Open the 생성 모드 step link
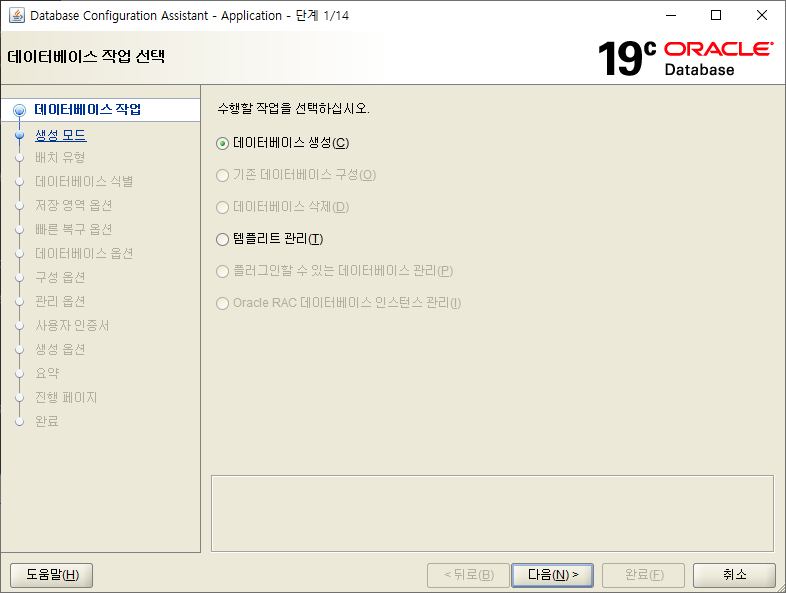786x593 pixels. pyautogui.click(x=61, y=135)
